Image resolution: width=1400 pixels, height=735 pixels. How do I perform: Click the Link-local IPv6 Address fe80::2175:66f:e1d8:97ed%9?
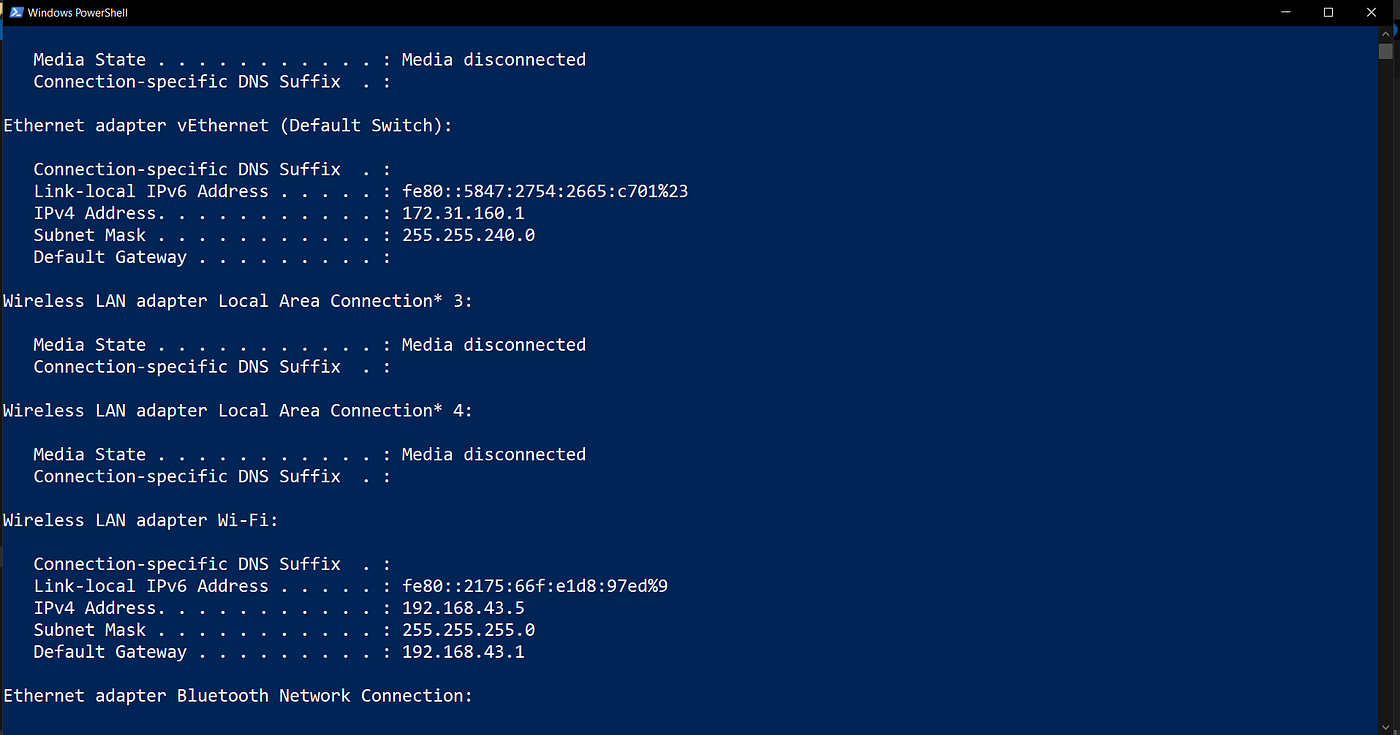tap(534, 585)
